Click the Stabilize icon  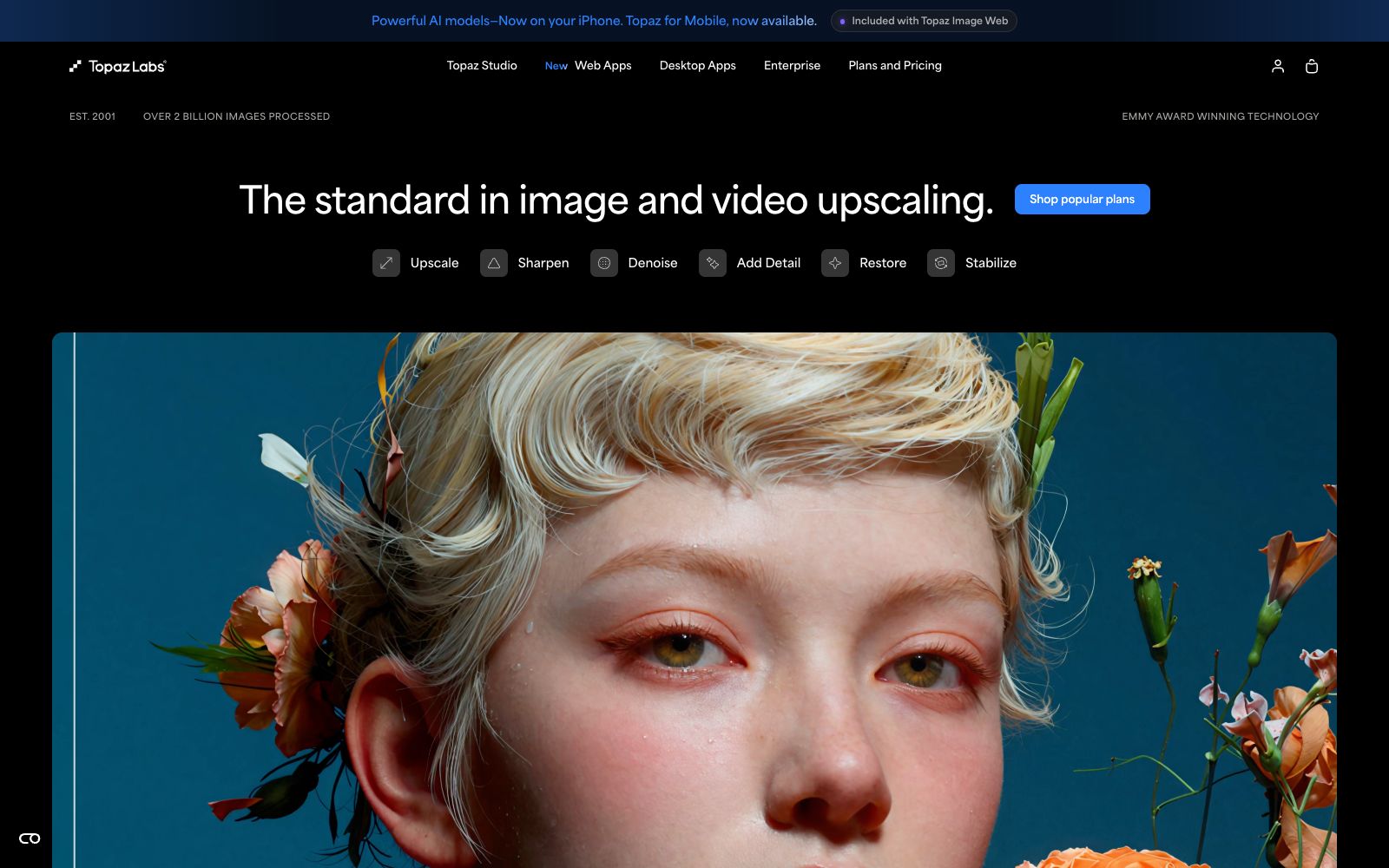coord(941,263)
